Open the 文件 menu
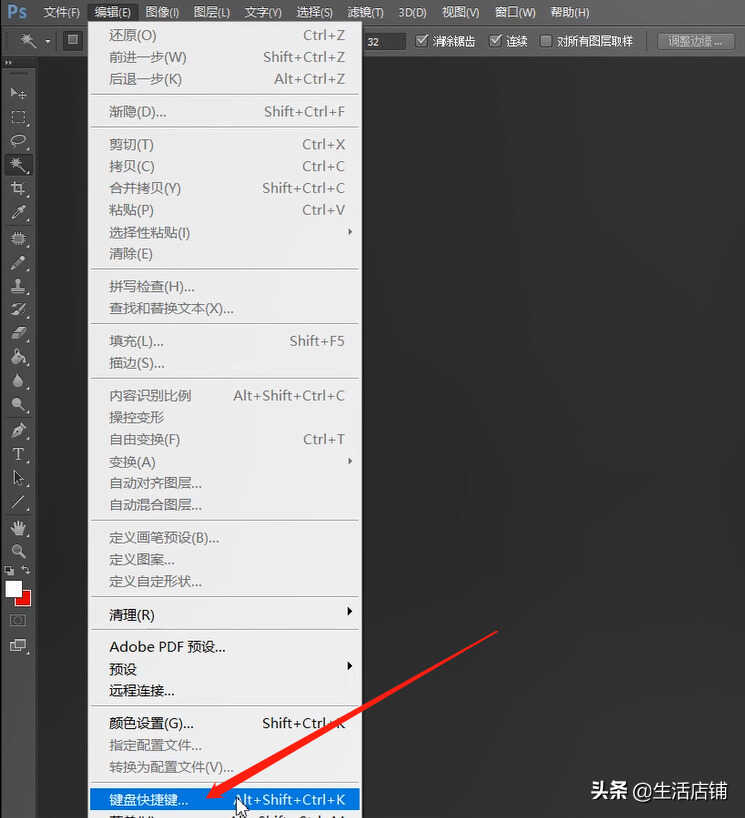745x818 pixels. point(62,12)
